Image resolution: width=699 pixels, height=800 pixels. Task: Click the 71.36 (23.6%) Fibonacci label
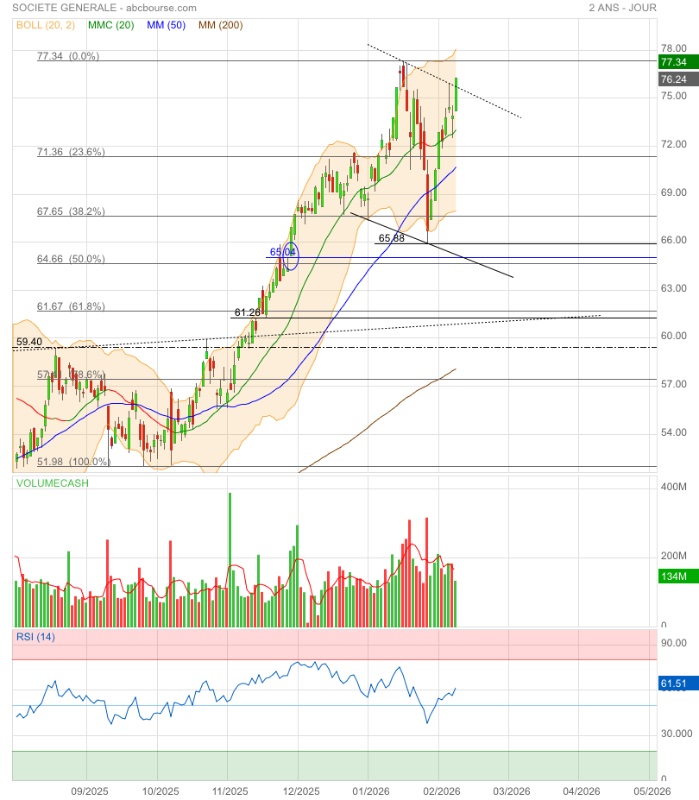point(71,152)
